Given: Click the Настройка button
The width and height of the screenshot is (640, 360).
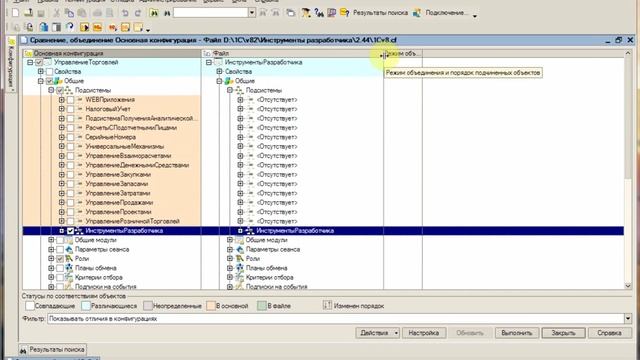Looking at the screenshot, I should pos(424,333).
